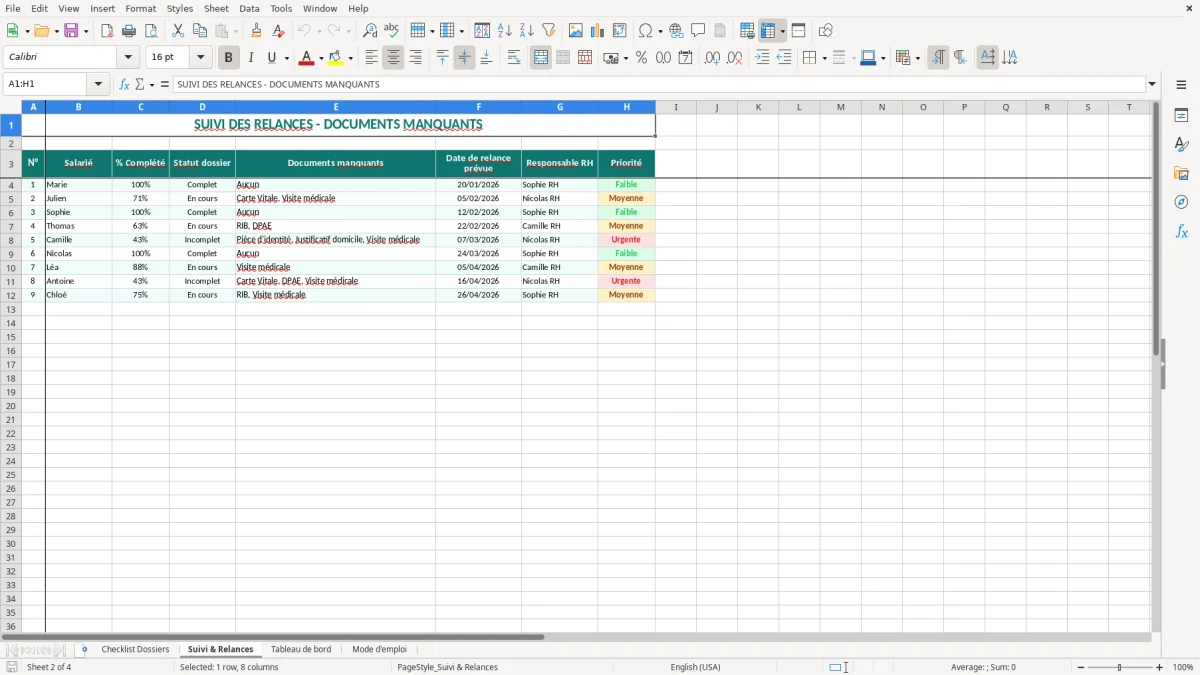1200x675 pixels.
Task: Click Export as PDF icon
Action: pos(107,31)
